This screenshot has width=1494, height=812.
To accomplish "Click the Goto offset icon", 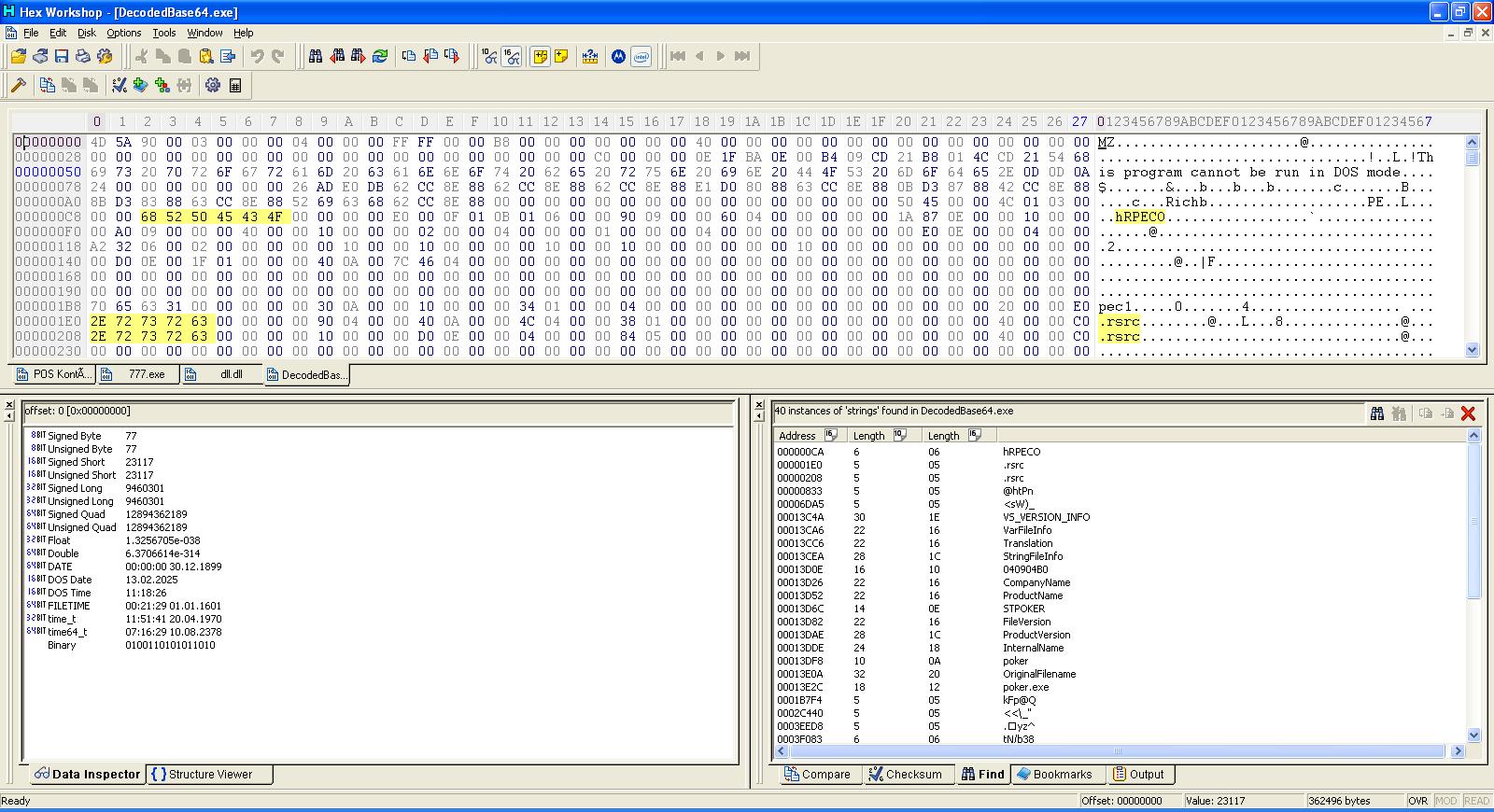I will tap(409, 56).
